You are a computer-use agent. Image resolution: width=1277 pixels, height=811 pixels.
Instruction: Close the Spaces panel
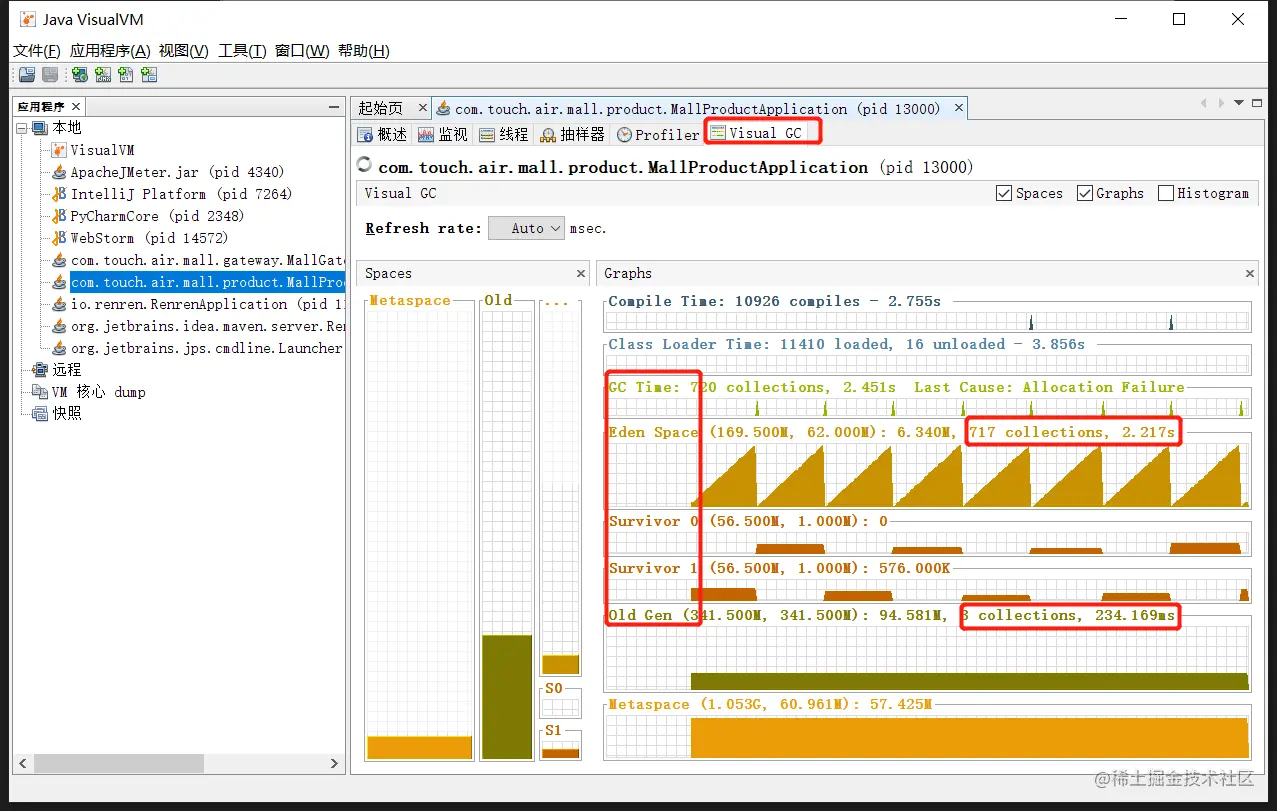(x=581, y=273)
